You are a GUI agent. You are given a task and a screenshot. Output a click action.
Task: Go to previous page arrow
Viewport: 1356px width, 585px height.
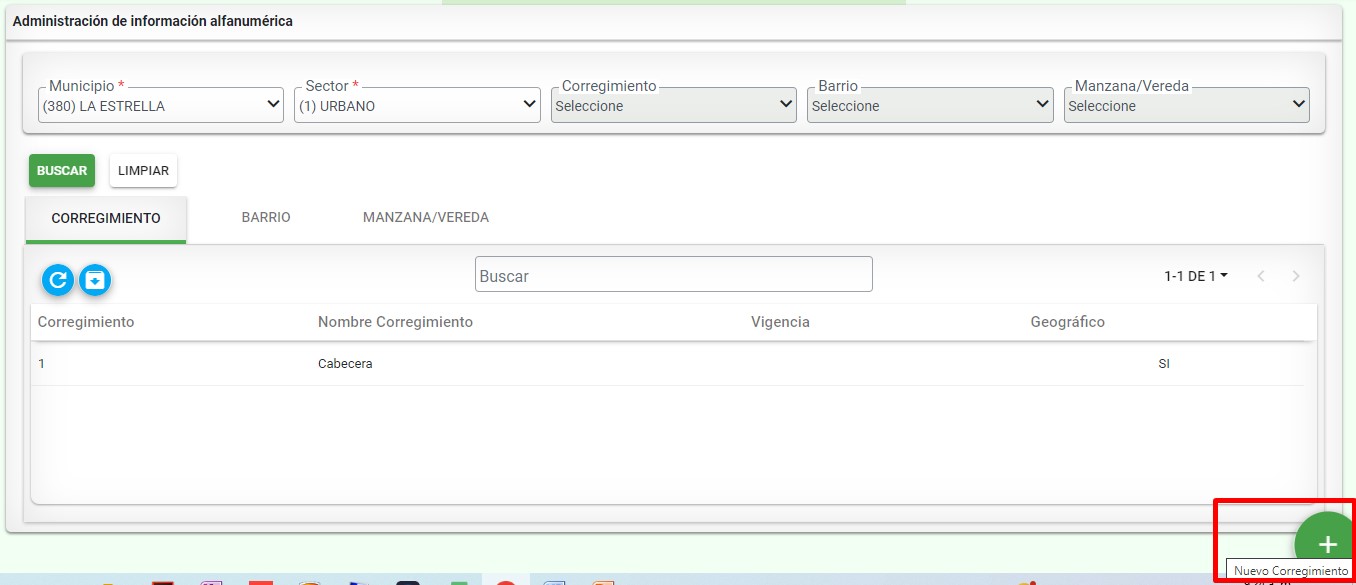coord(1261,276)
